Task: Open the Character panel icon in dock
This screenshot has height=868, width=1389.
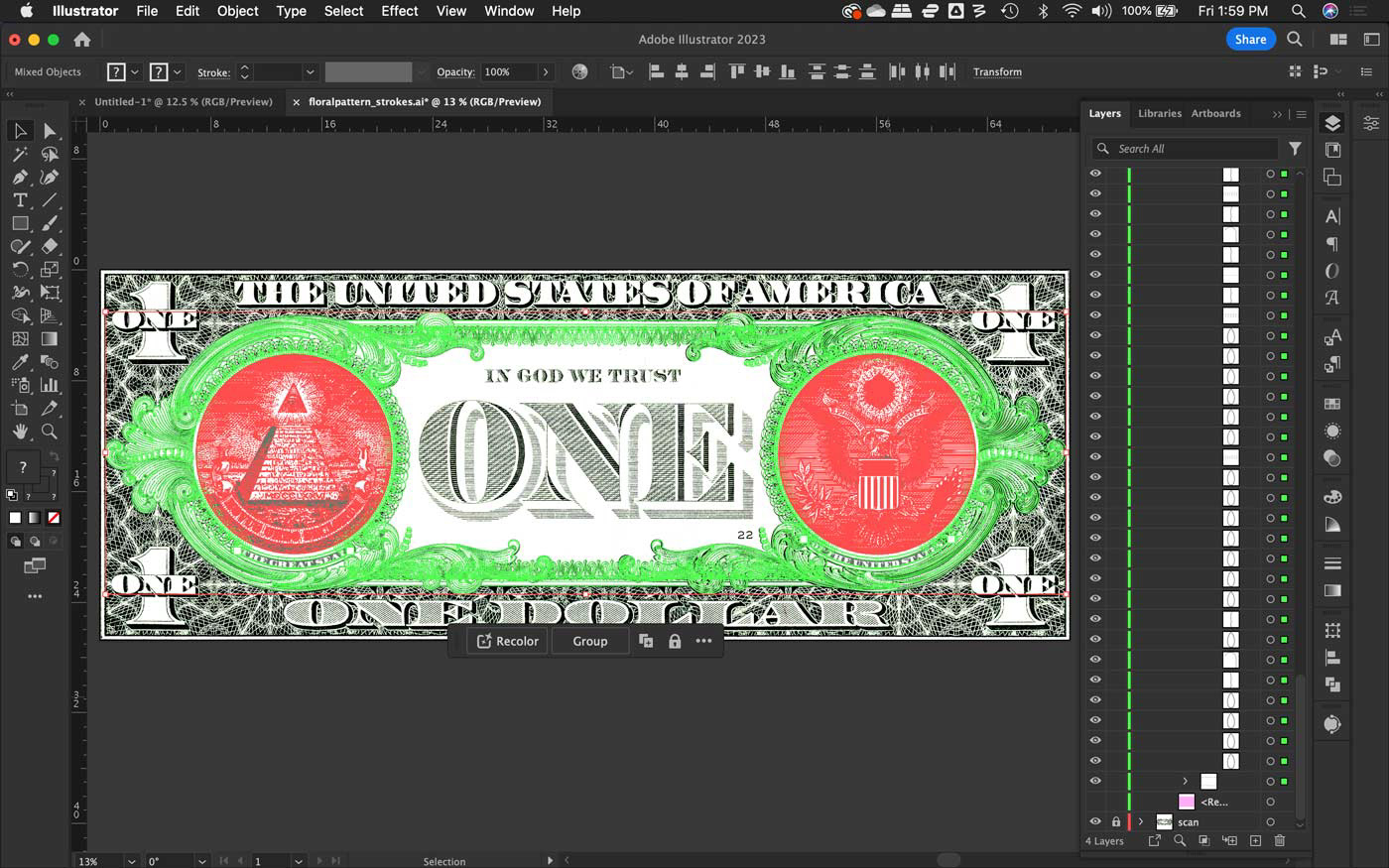Action: point(1332,216)
